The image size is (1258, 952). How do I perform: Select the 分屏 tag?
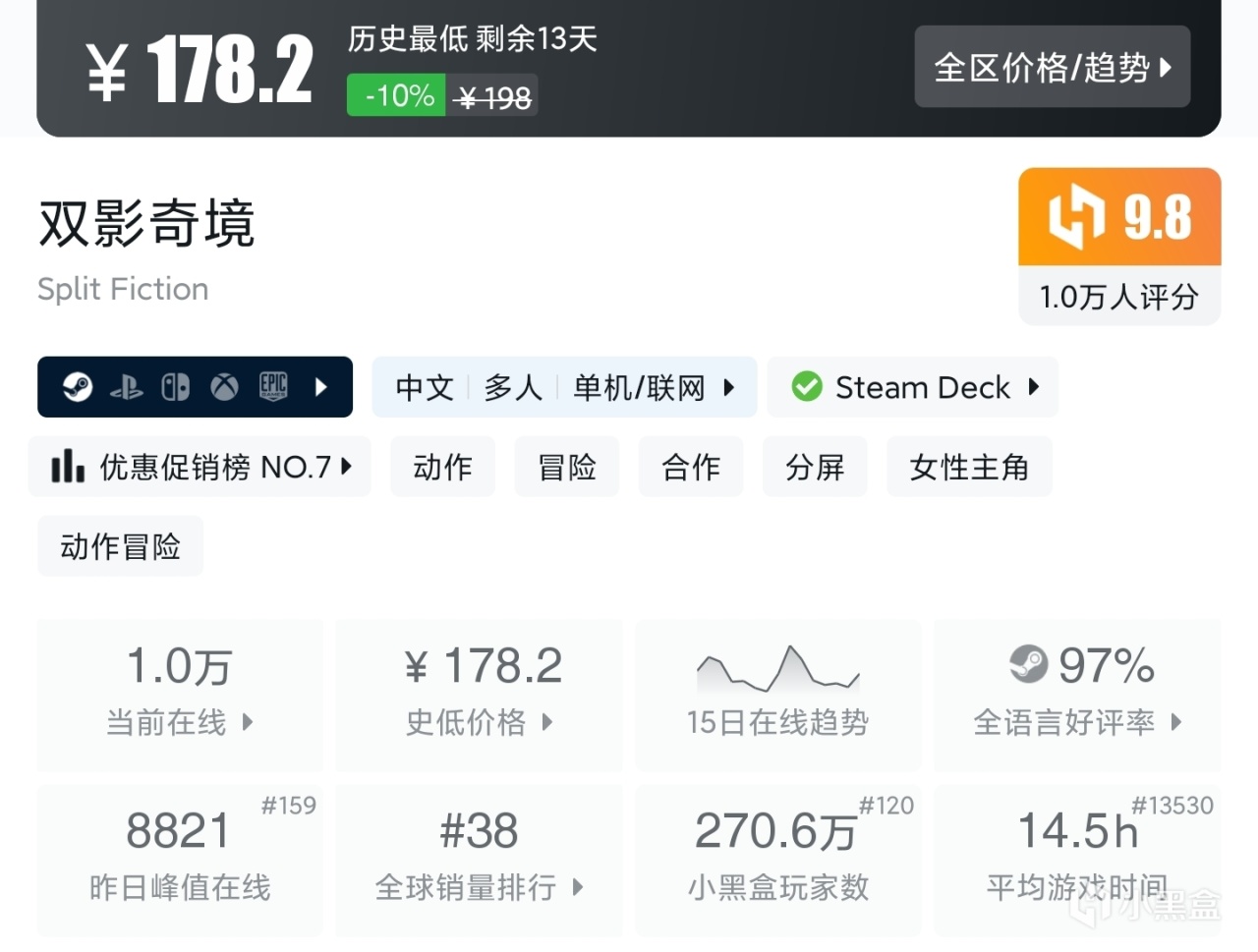point(815,467)
